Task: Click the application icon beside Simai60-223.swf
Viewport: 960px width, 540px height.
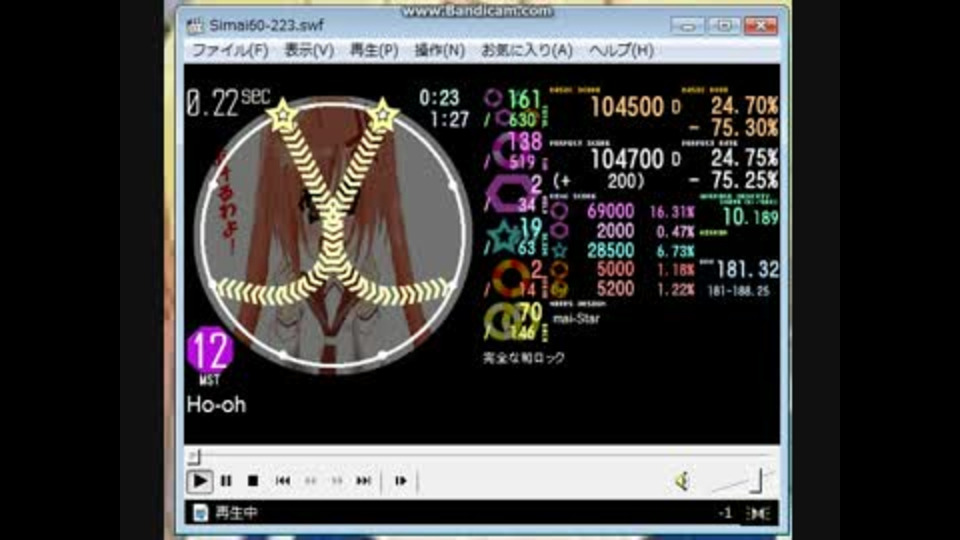Action: [x=195, y=26]
